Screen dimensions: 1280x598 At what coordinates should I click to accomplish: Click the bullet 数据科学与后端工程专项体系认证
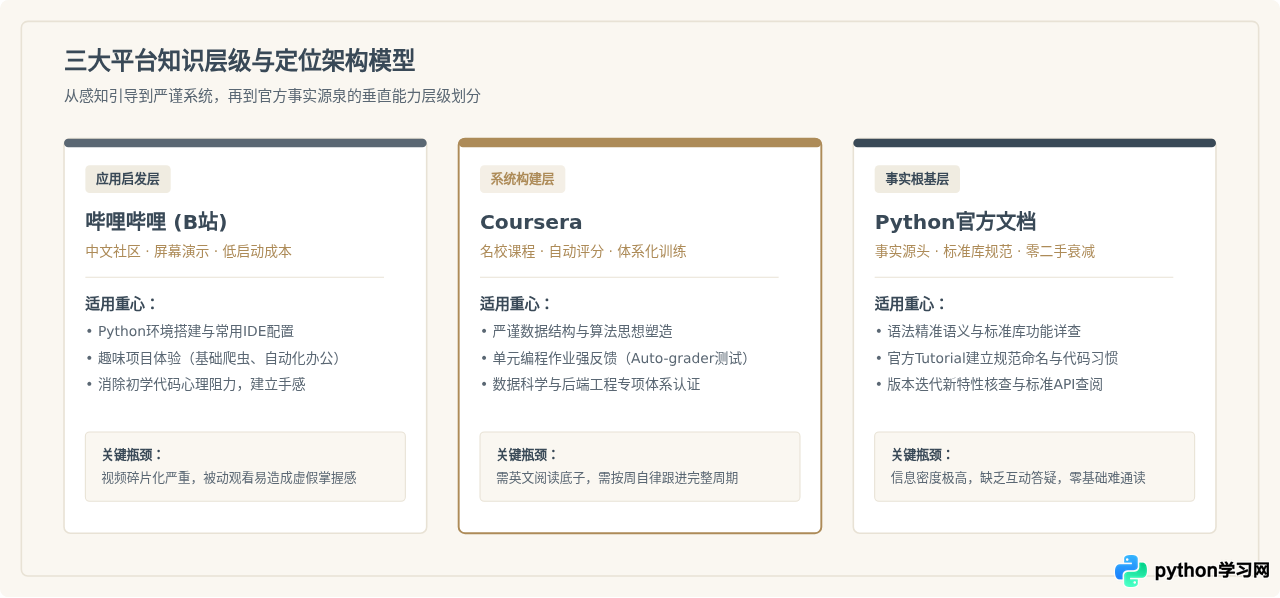click(x=591, y=384)
